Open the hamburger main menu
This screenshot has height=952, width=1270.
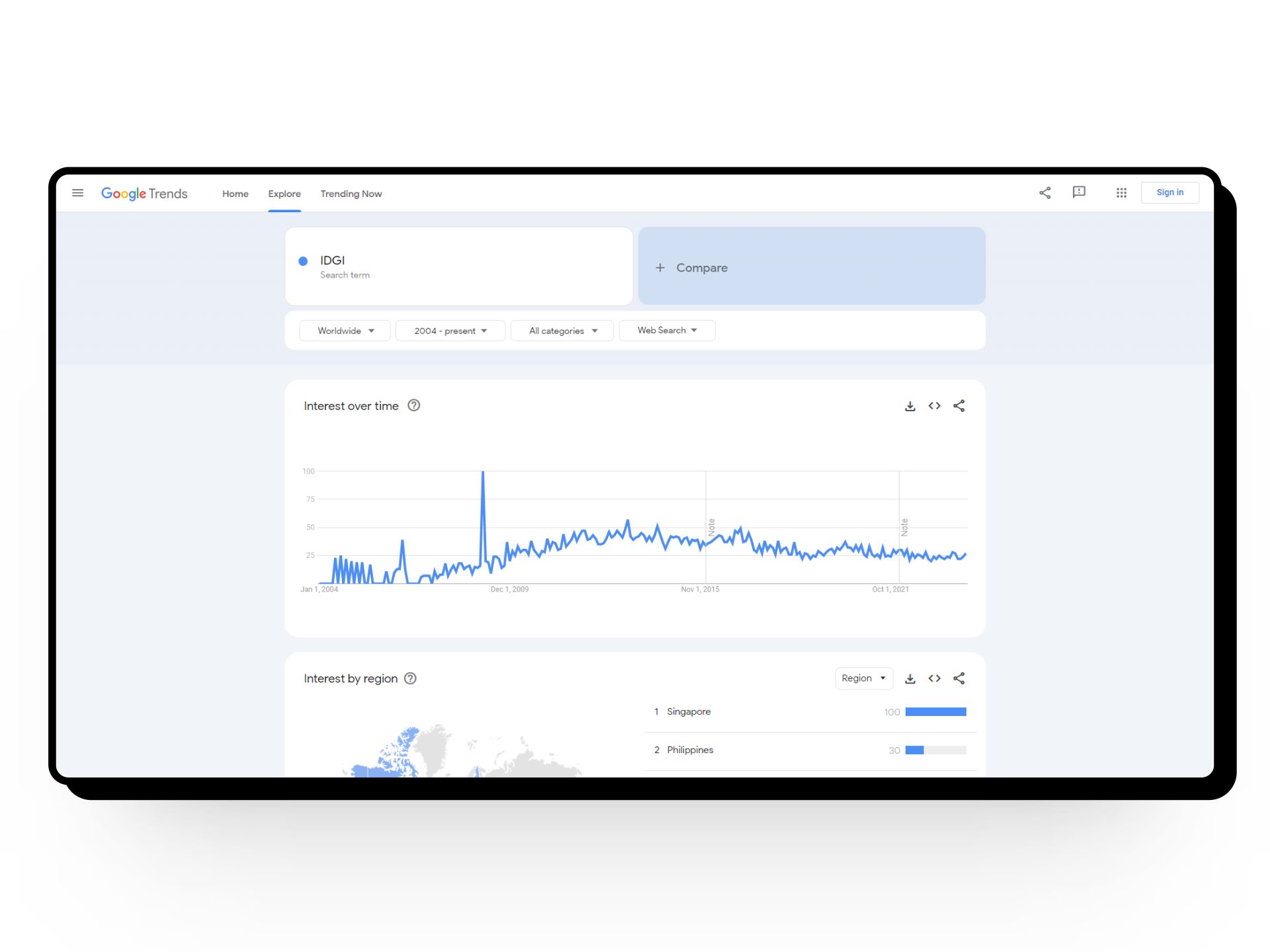coord(77,193)
